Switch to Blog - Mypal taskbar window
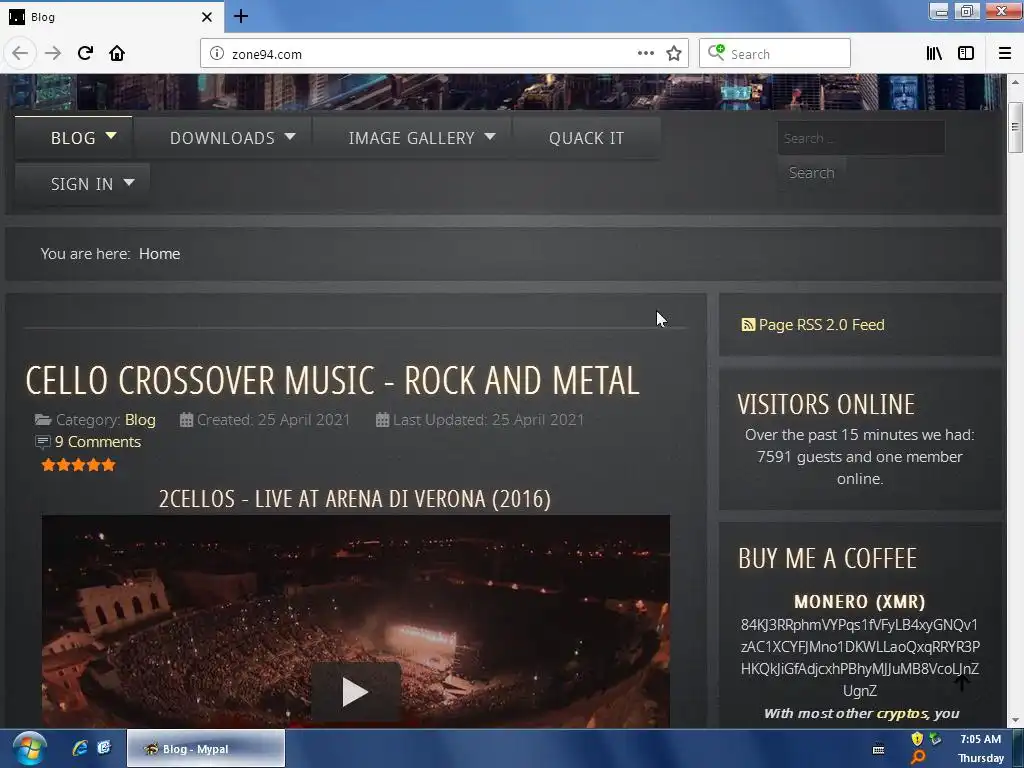The image size is (1024, 768). point(205,748)
